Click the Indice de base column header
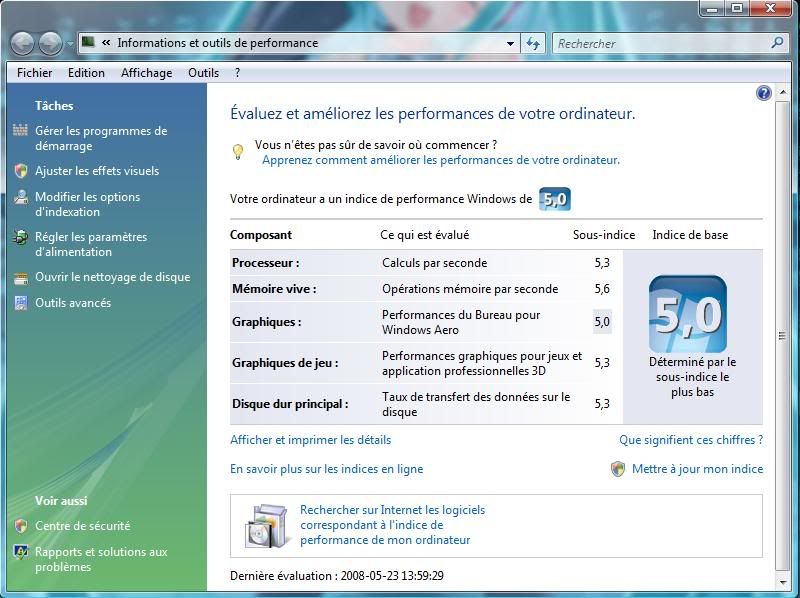 690,235
